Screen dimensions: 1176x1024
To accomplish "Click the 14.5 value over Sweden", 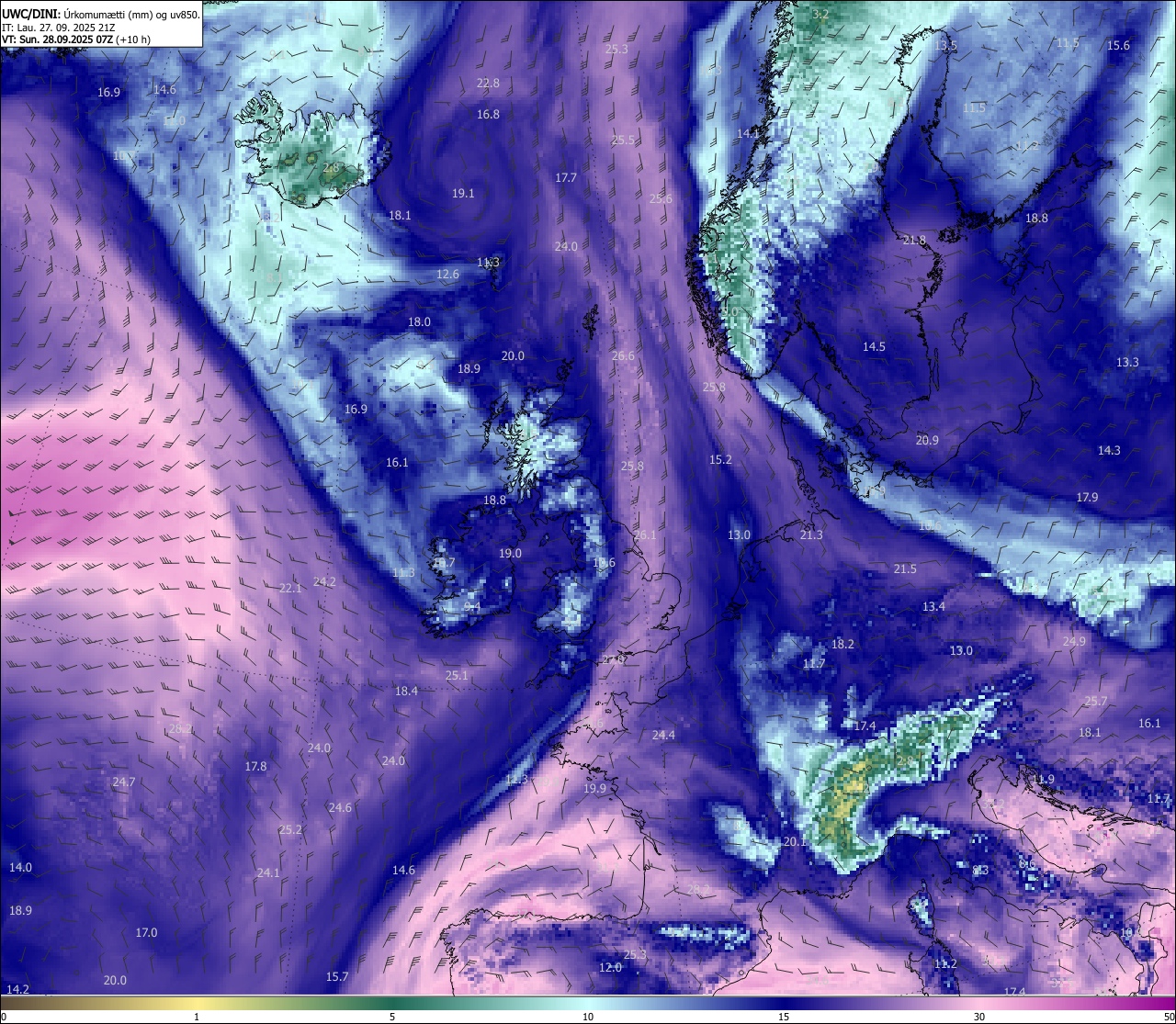I will pyautogui.click(x=874, y=346).
